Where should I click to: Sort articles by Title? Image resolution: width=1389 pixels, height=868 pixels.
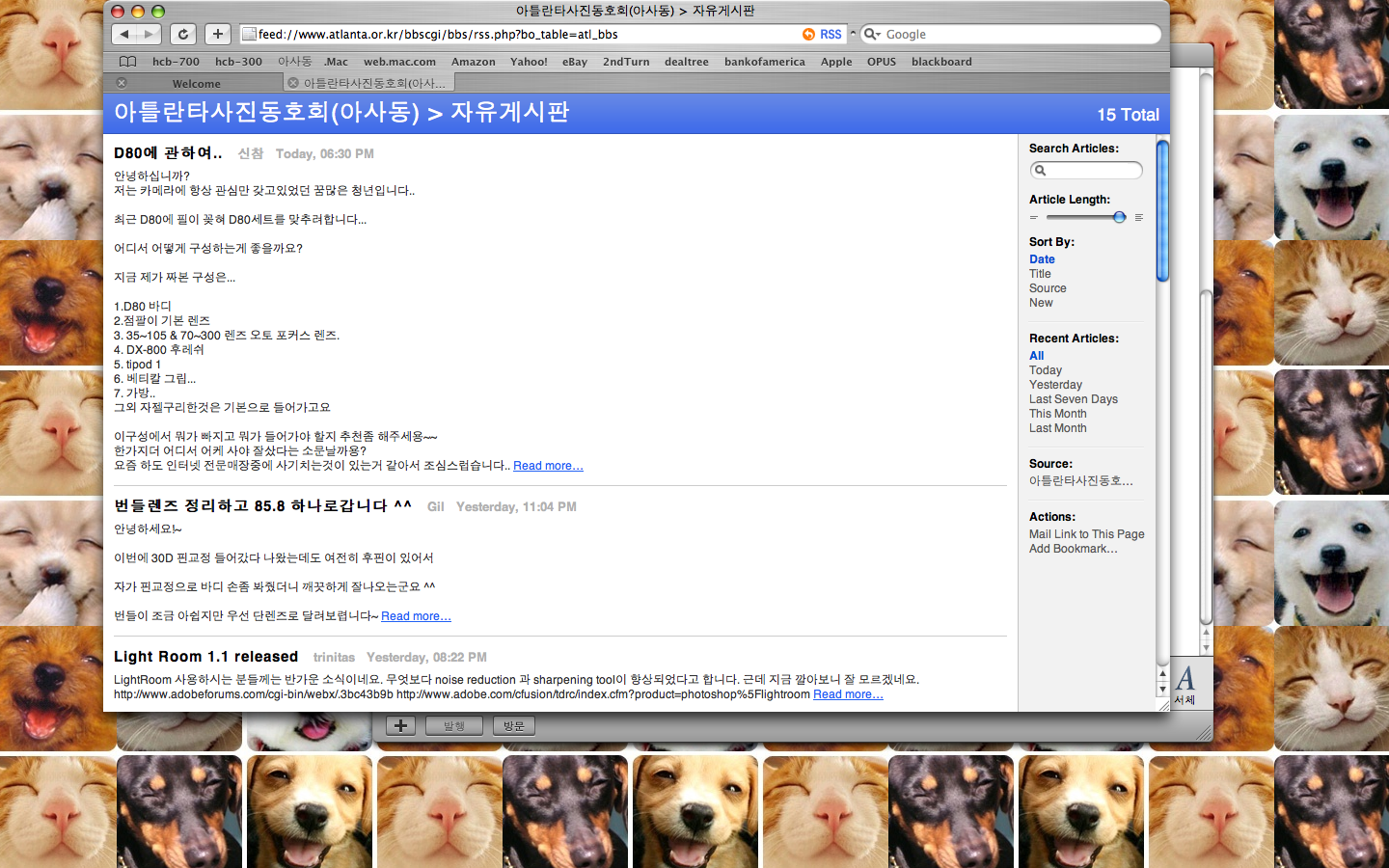[x=1040, y=274]
